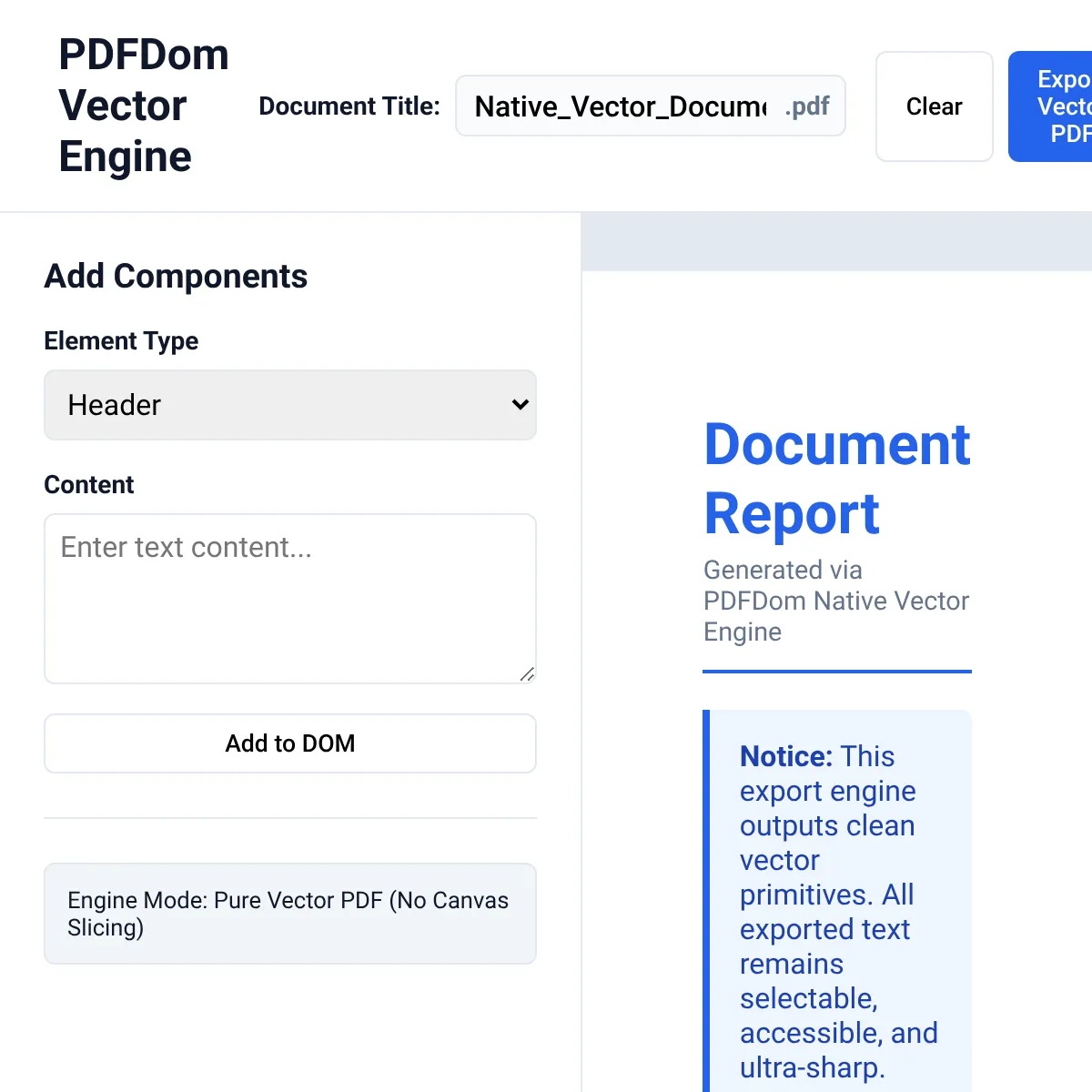Click the Element Type label

pos(121,341)
